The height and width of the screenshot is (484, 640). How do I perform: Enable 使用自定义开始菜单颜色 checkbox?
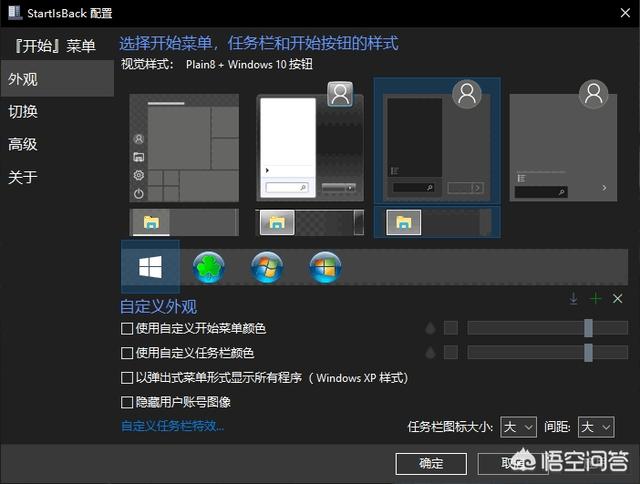(x=127, y=328)
